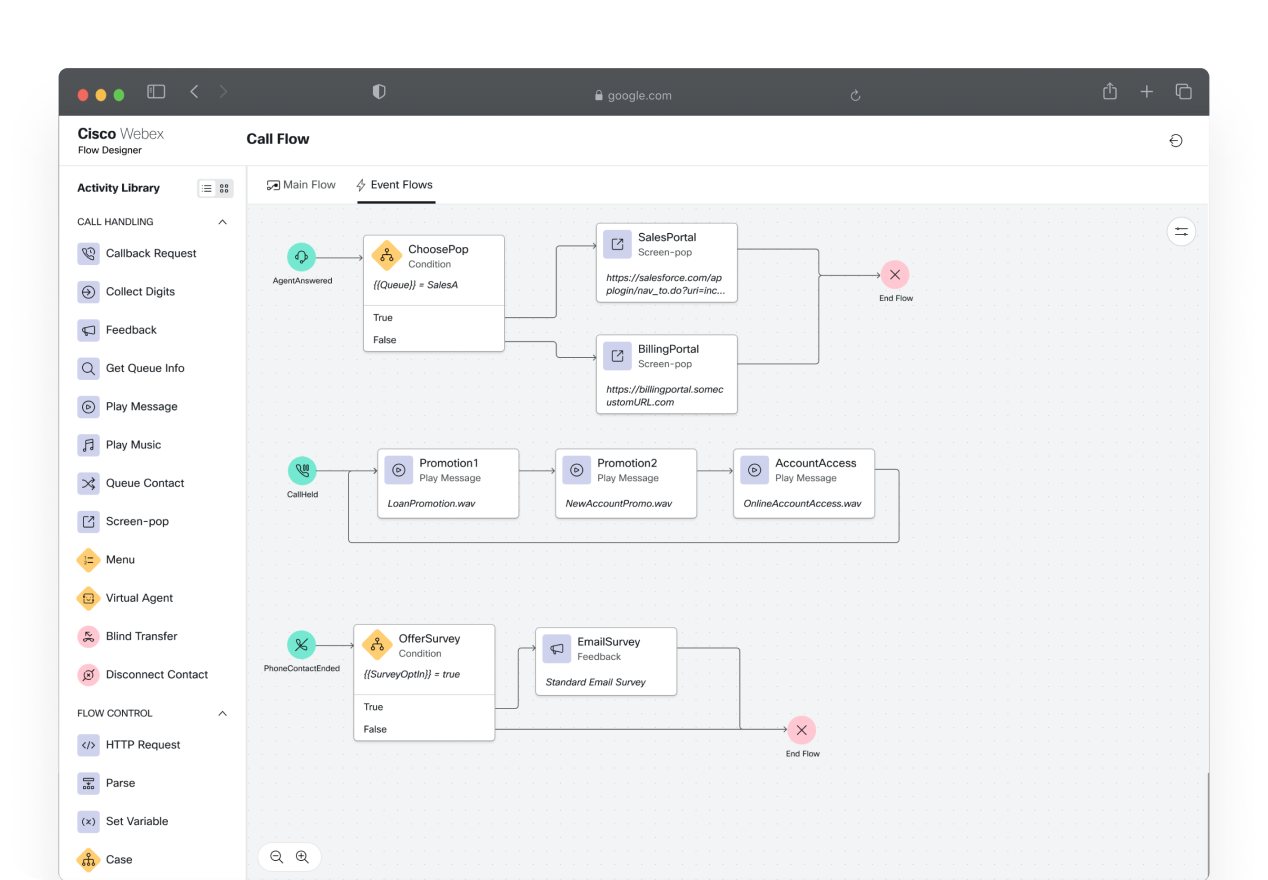Viewport: 1268px width, 880px height.
Task: Open the browser share menu
Action: [1110, 91]
